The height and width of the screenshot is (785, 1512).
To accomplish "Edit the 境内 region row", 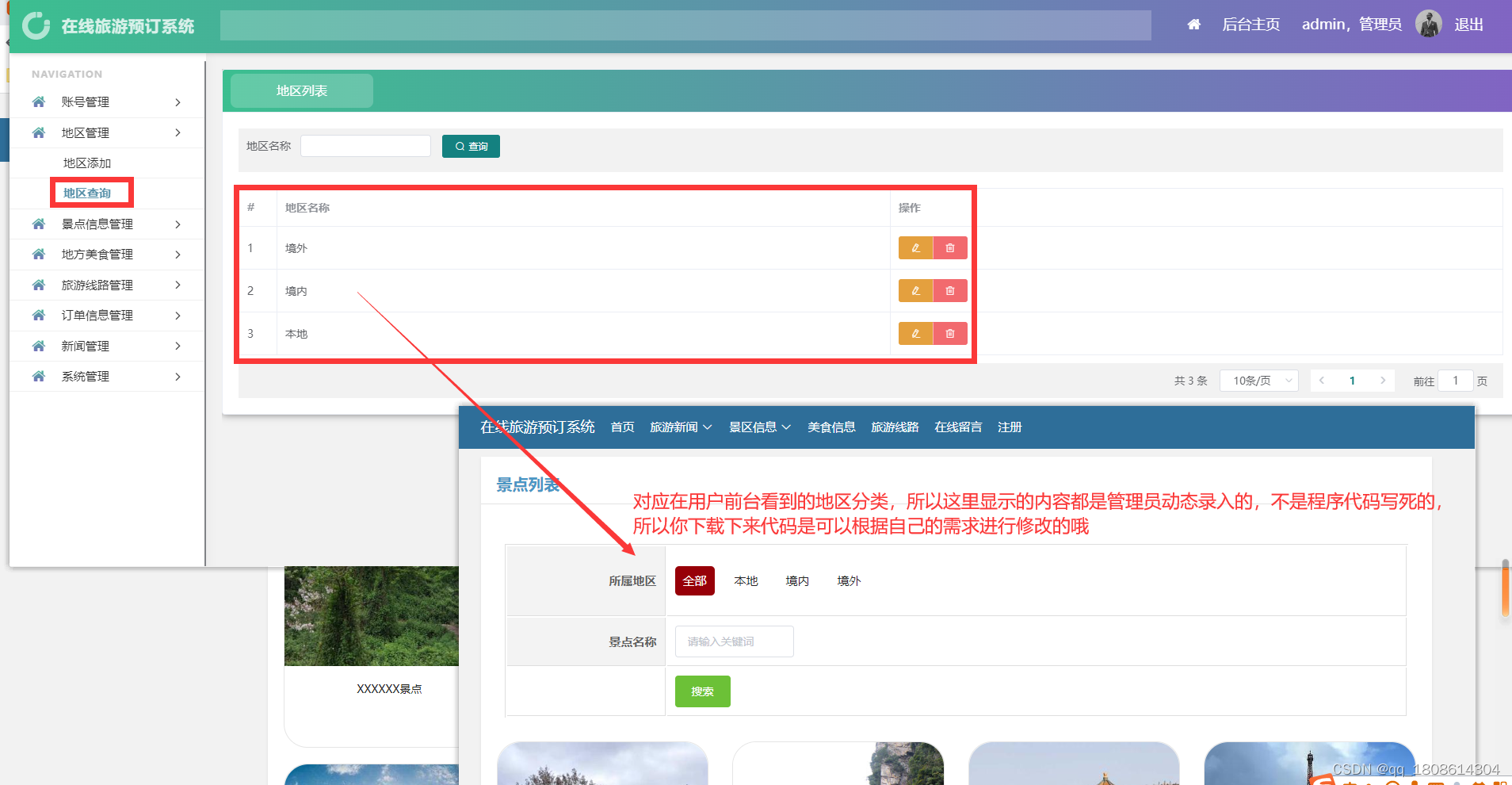I will pos(915,291).
